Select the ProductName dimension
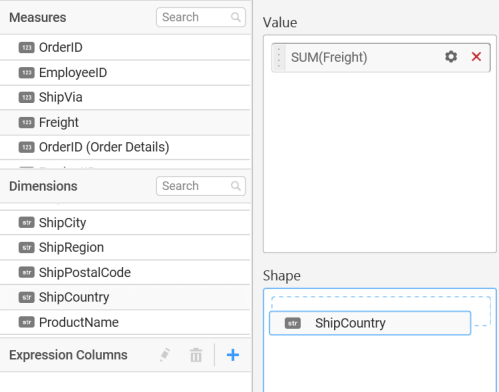Image resolution: width=499 pixels, height=392 pixels. click(x=125, y=322)
